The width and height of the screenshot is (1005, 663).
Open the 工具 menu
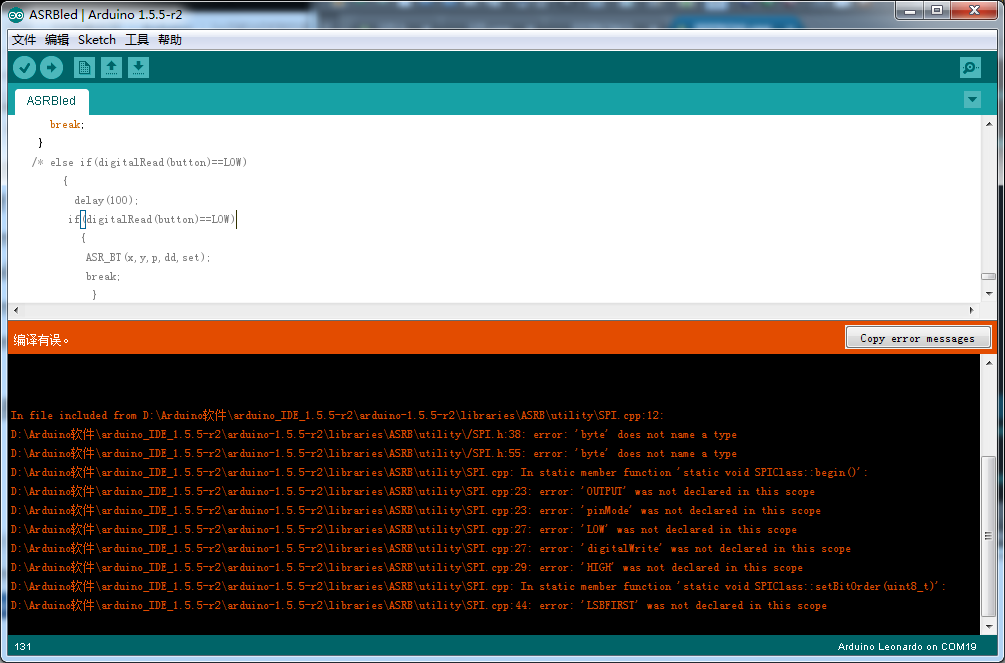pyautogui.click(x=137, y=40)
